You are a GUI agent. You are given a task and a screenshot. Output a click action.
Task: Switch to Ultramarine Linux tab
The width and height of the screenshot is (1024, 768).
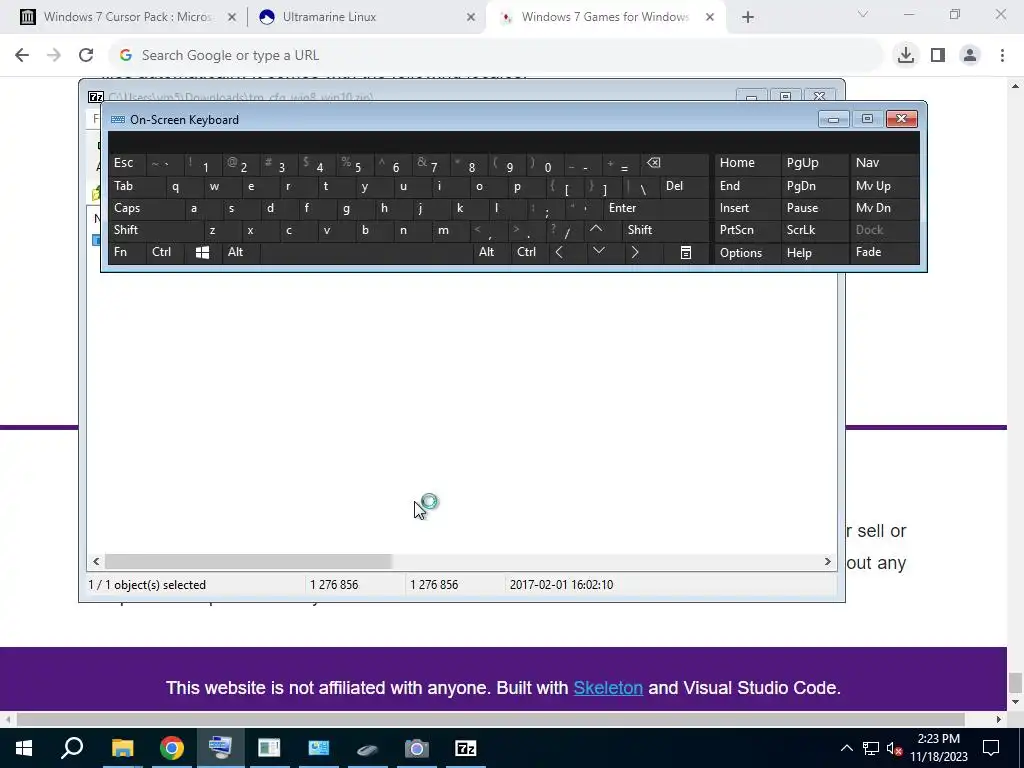pyautogui.click(x=366, y=17)
